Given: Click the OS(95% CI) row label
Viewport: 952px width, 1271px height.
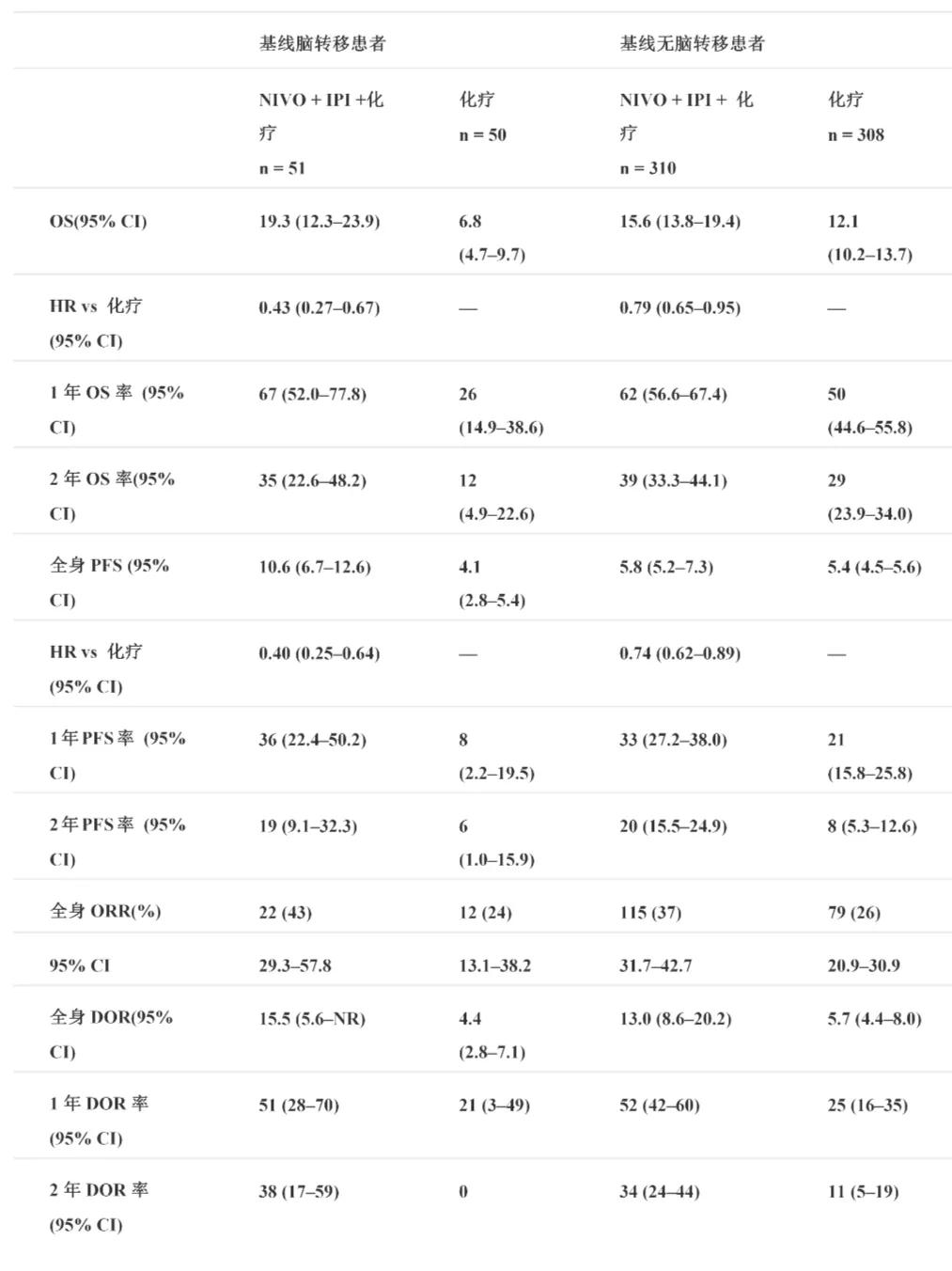Looking at the screenshot, I should click(98, 222).
